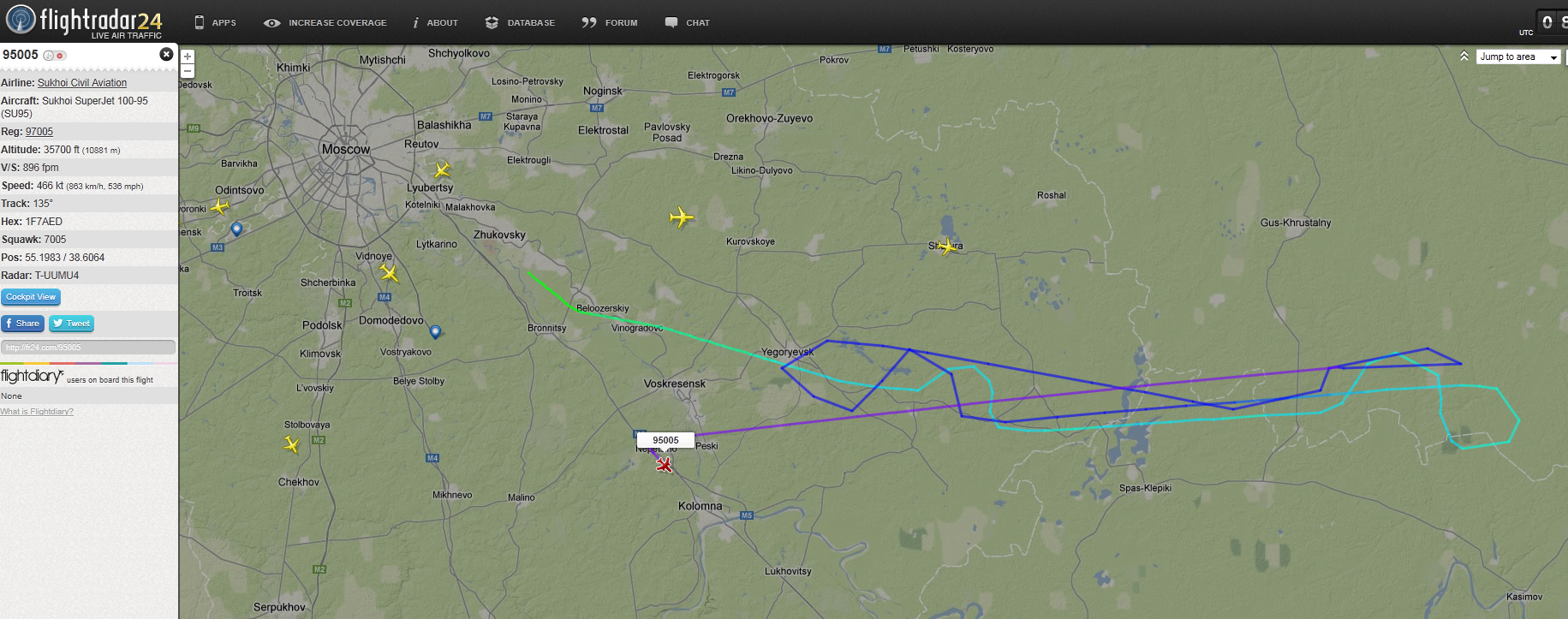The image size is (1568, 619).
Task: Share the flight on Facebook
Action: 22,324
